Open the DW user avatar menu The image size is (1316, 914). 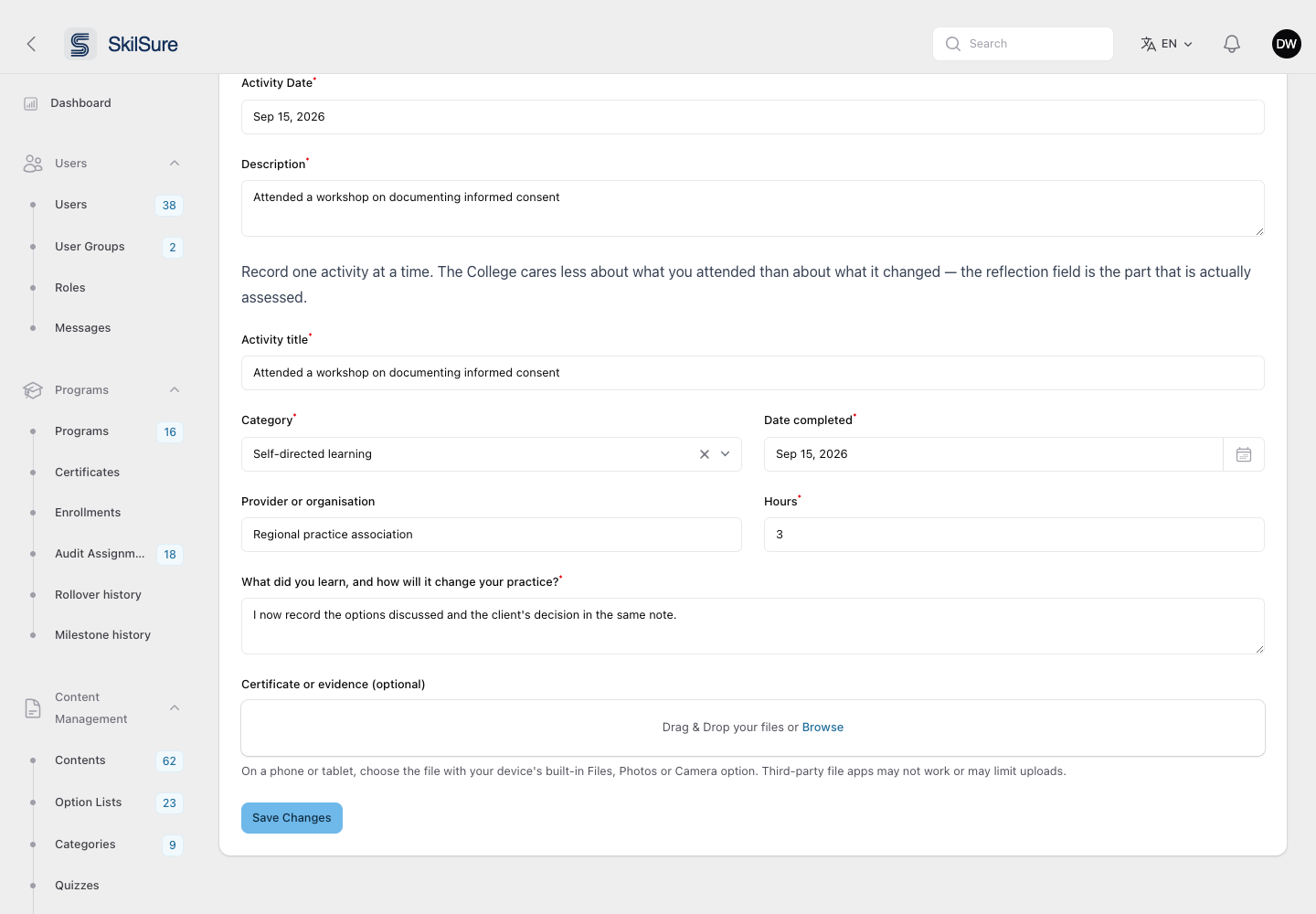pos(1287,44)
